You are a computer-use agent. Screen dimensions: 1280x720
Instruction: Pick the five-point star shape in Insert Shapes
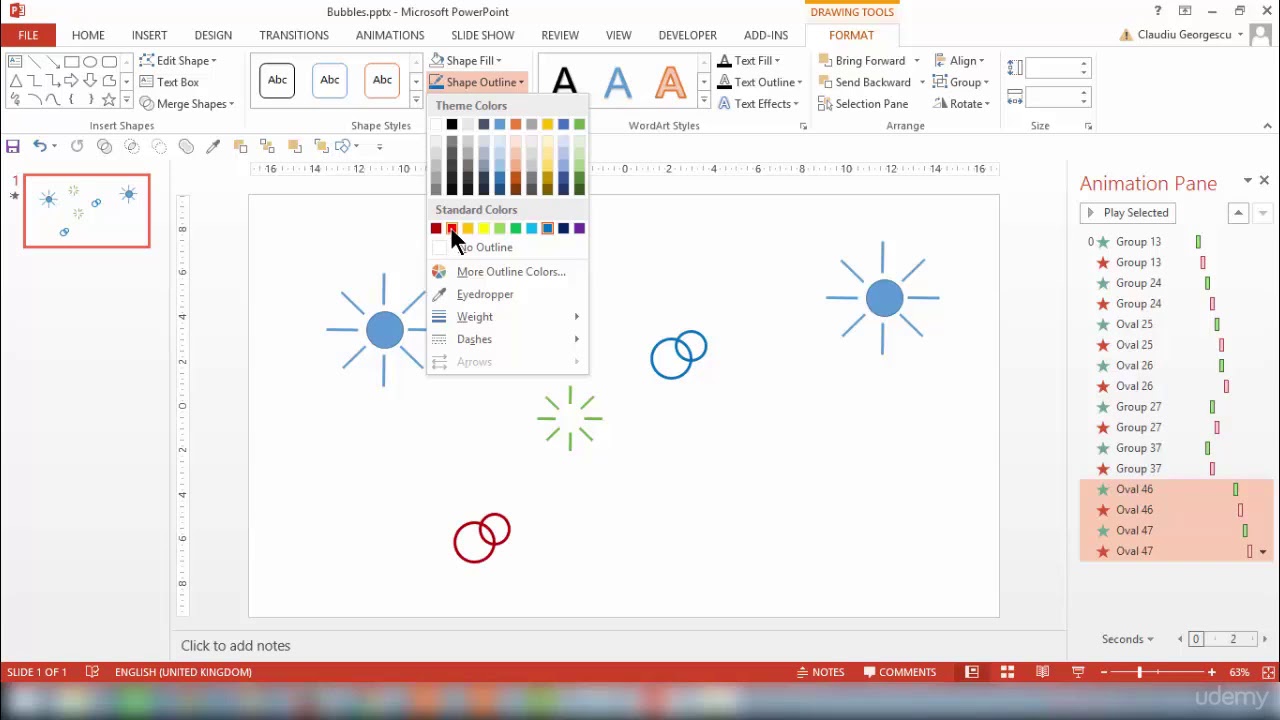[108, 100]
